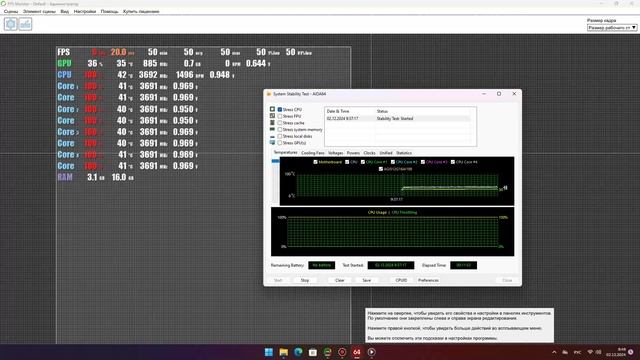Click the monitor icon beside Stress GPU(s)
The height and width of the screenshot is (360, 640).
point(272,143)
